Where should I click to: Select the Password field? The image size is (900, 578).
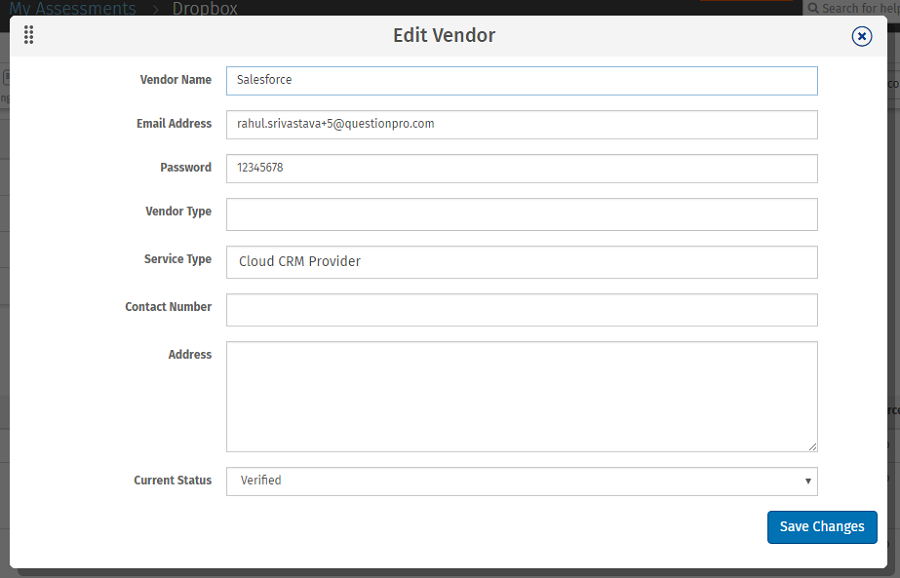pyautogui.click(x=522, y=169)
